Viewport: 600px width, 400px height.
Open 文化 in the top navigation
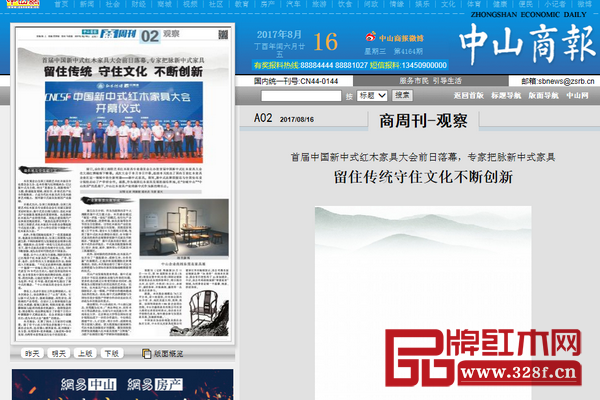click(x=448, y=4)
